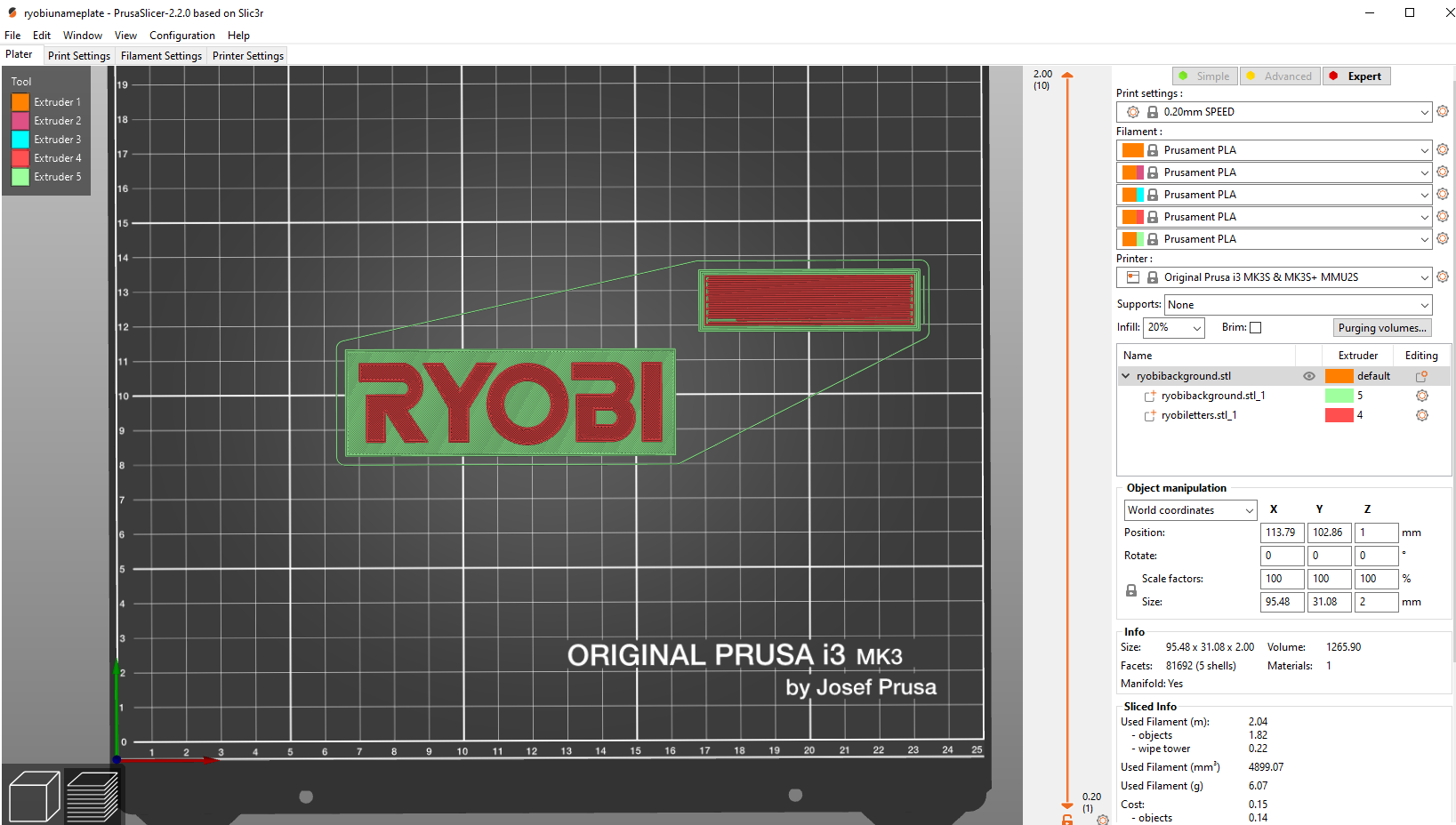Click the lower layer slider handle at 0.20
Screen dimensions: 1456x825
point(1067,805)
